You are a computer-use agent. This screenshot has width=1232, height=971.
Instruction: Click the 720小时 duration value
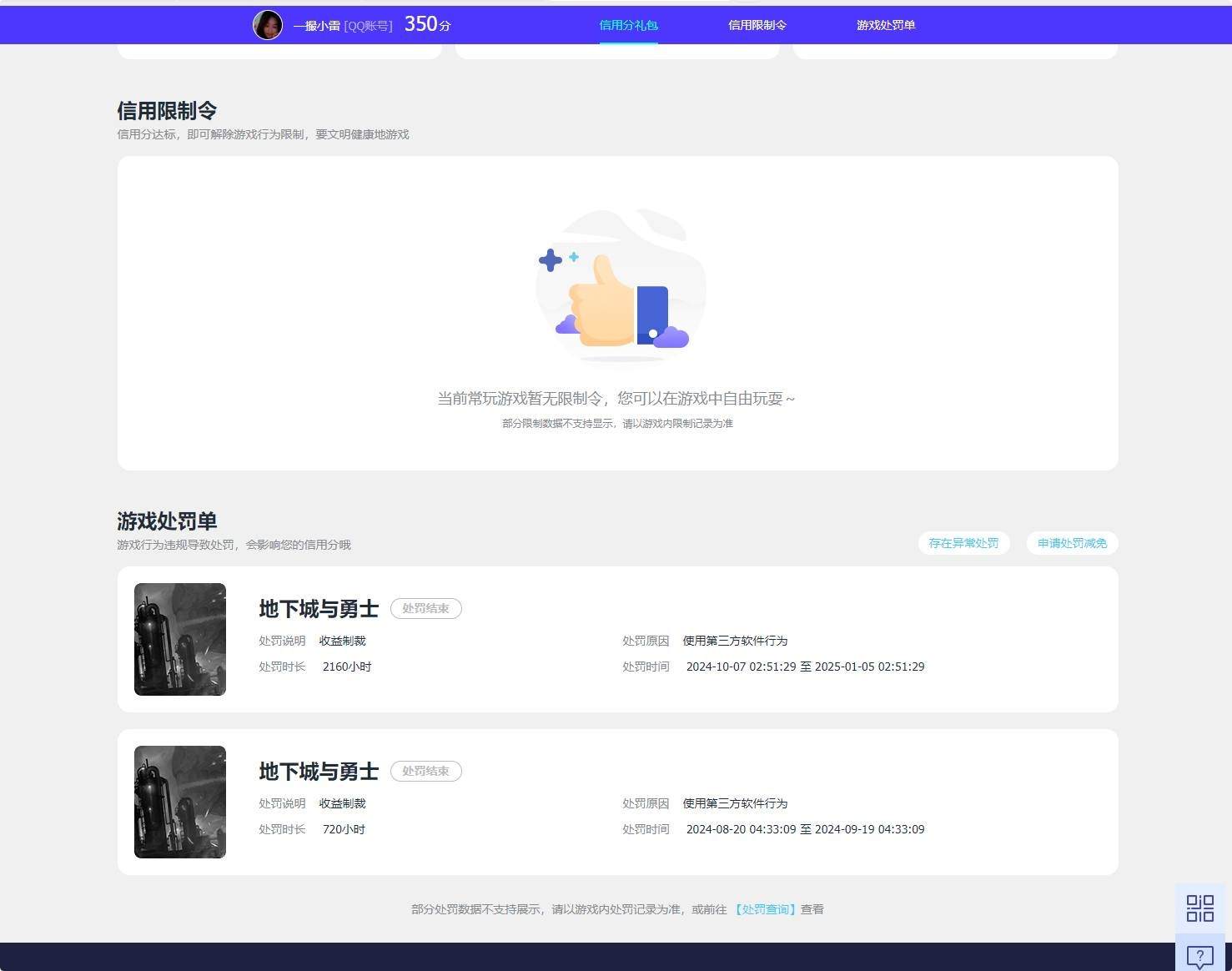[x=344, y=829]
